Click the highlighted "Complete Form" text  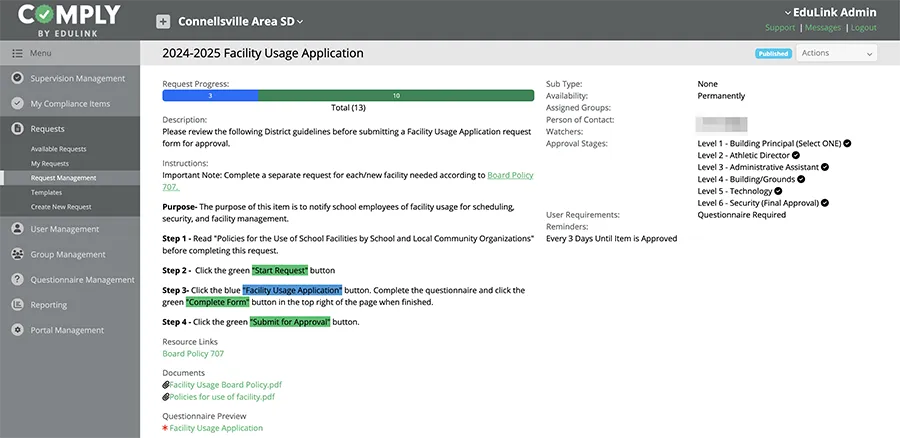[218, 302]
